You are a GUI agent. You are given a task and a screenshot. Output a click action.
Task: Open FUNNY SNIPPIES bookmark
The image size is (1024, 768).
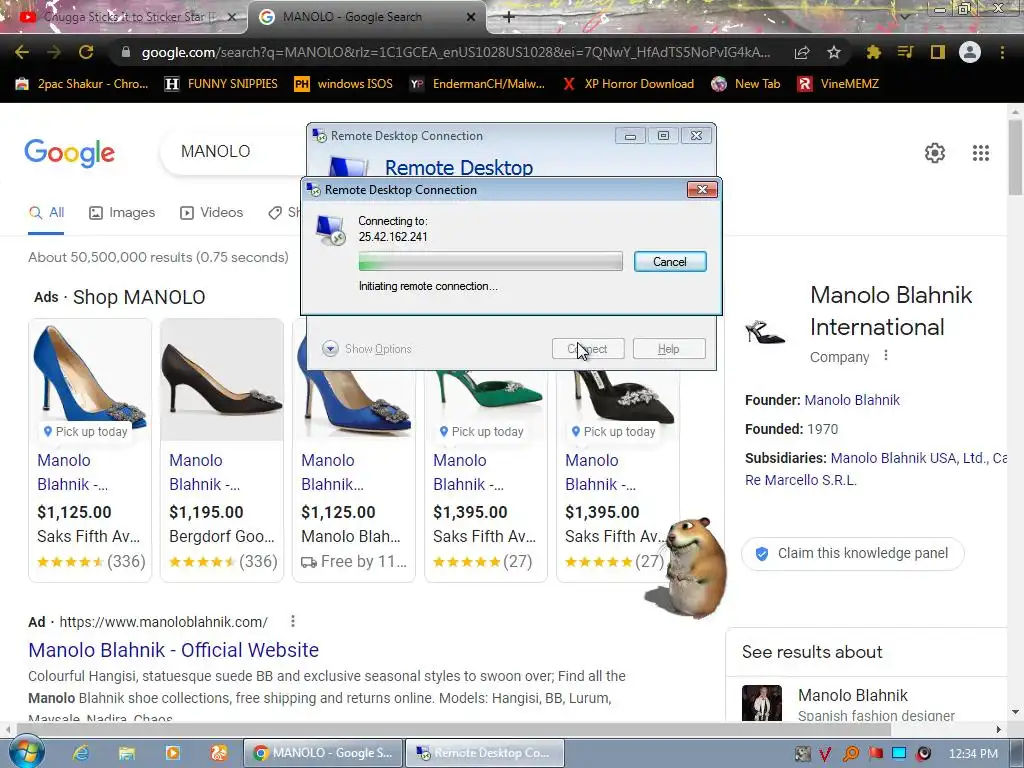[x=221, y=84]
